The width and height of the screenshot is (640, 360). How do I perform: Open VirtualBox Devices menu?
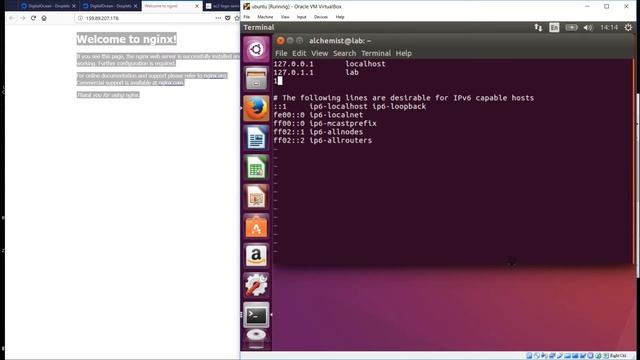[x=320, y=17]
